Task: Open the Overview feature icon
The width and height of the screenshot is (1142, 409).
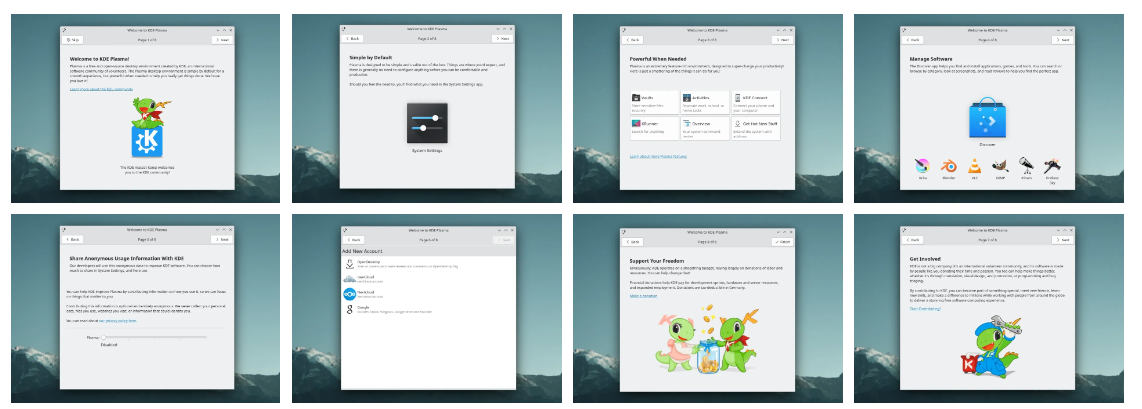Action: pos(686,124)
